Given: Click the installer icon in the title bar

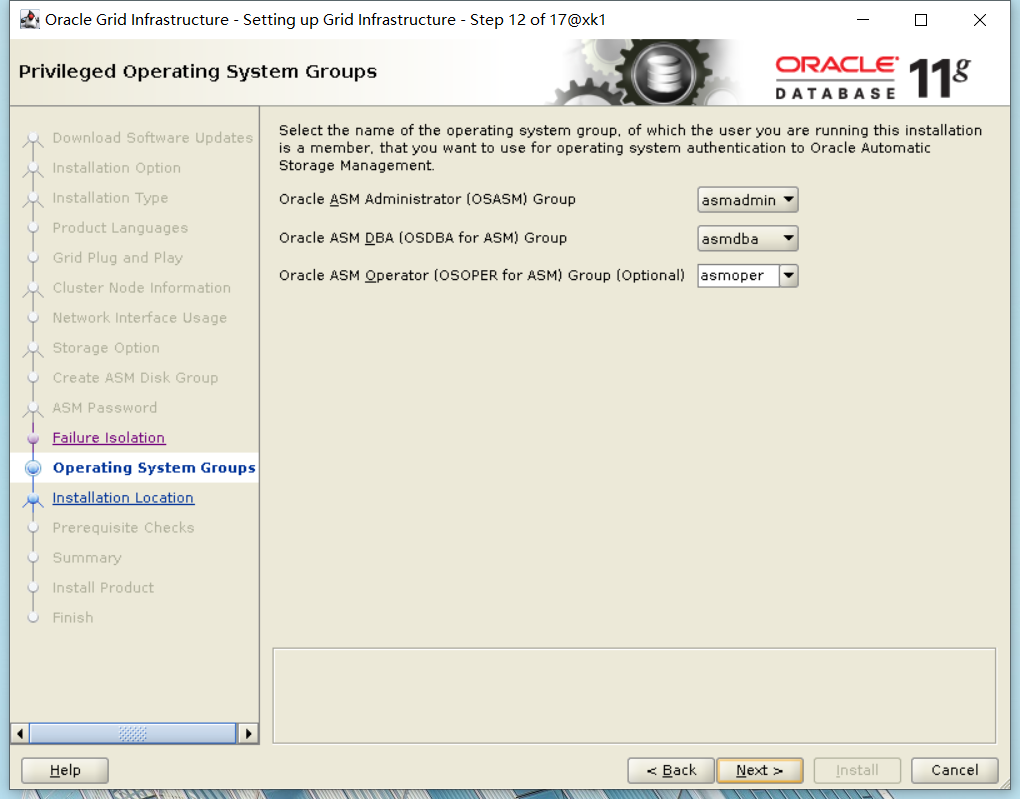Looking at the screenshot, I should (29, 20).
